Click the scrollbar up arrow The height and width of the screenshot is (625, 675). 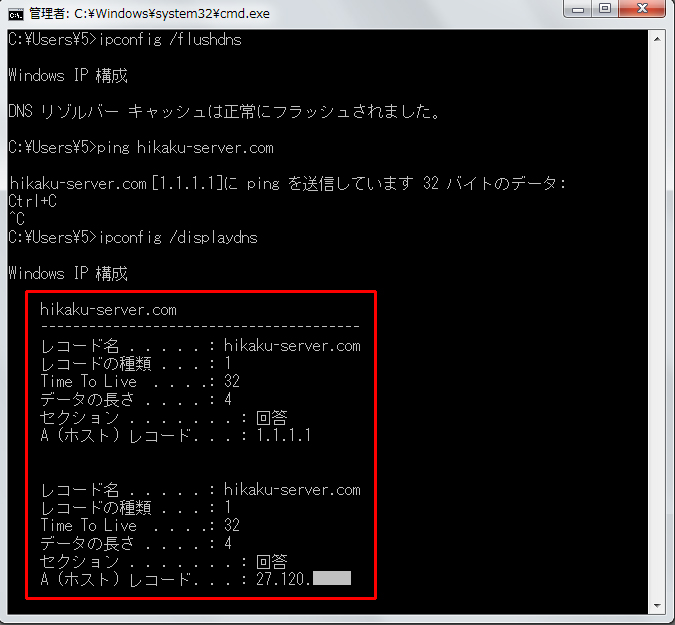click(660, 41)
